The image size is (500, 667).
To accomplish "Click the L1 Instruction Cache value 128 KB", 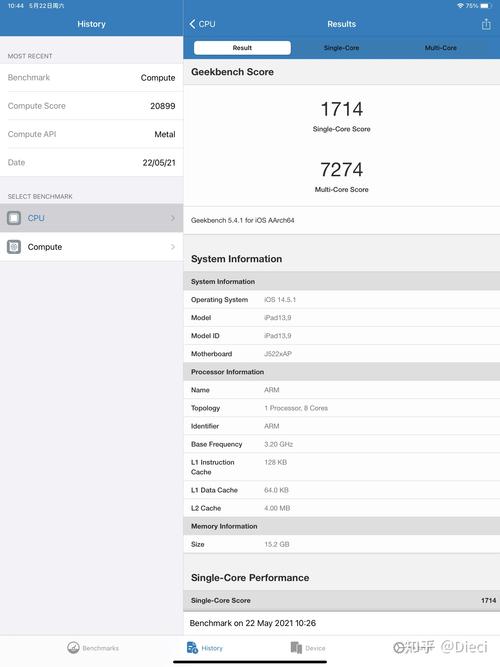I will pos(275,462).
